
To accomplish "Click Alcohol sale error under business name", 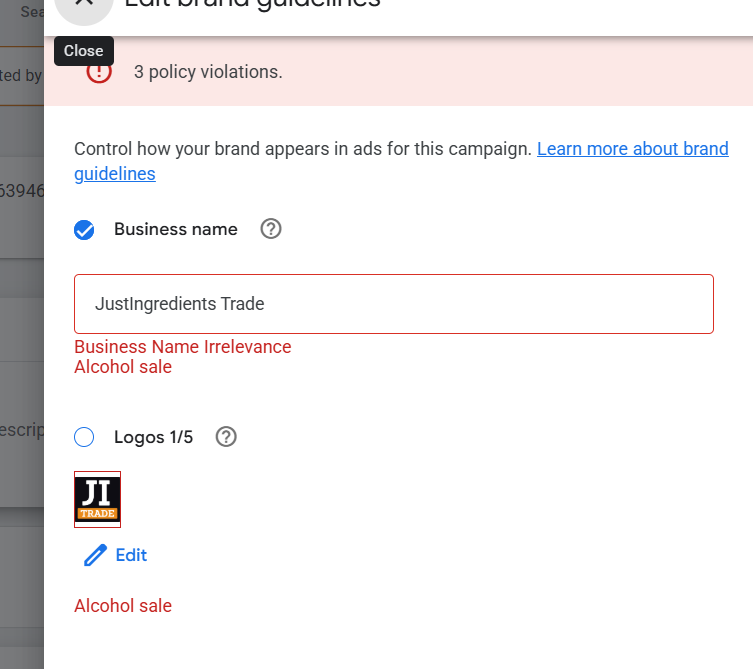I will [123, 367].
